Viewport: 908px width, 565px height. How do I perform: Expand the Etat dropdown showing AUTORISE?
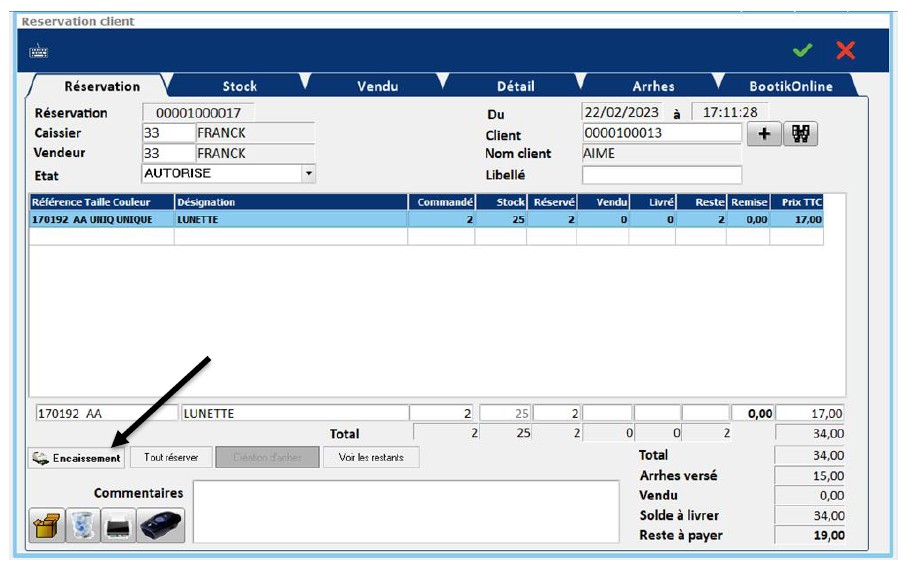click(x=308, y=173)
